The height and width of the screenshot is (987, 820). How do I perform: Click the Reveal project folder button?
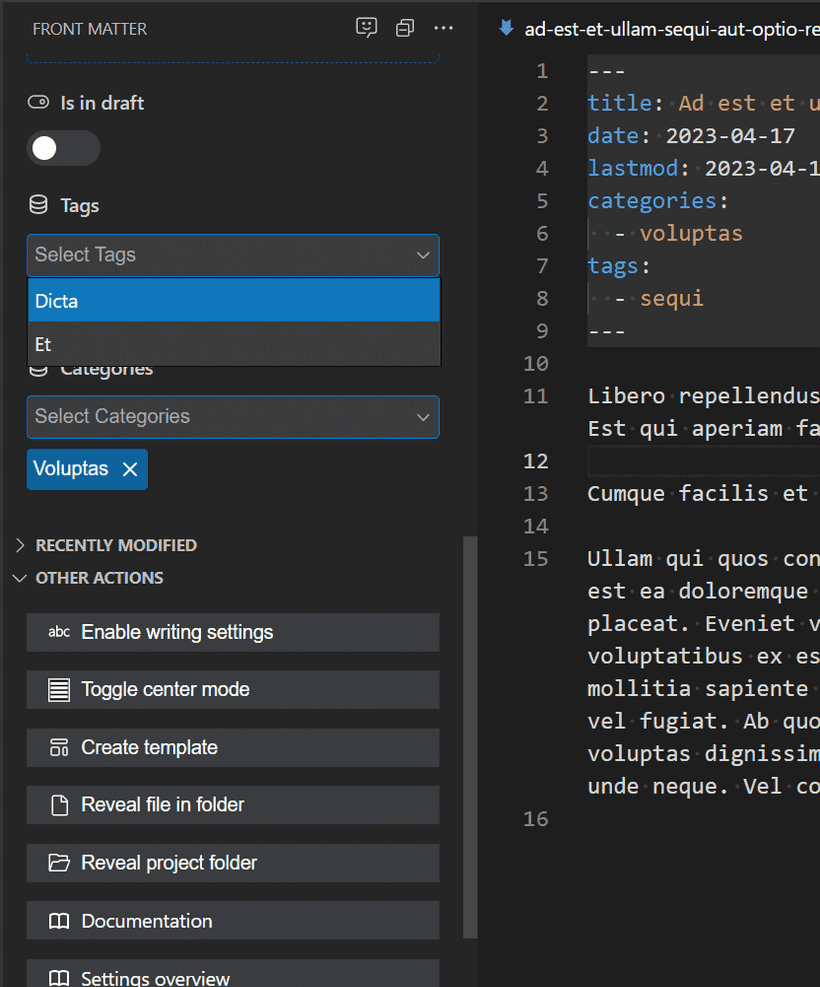pyautogui.click(x=232, y=863)
